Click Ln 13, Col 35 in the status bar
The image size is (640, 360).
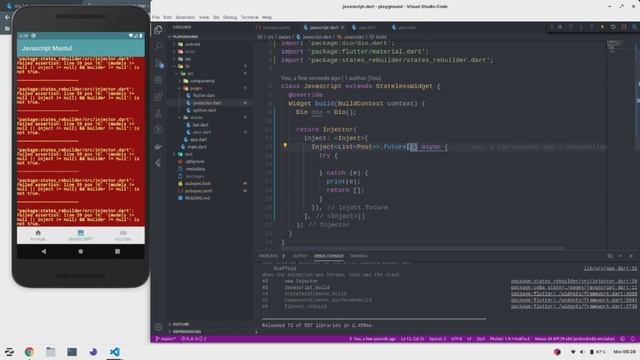[x=412, y=339]
